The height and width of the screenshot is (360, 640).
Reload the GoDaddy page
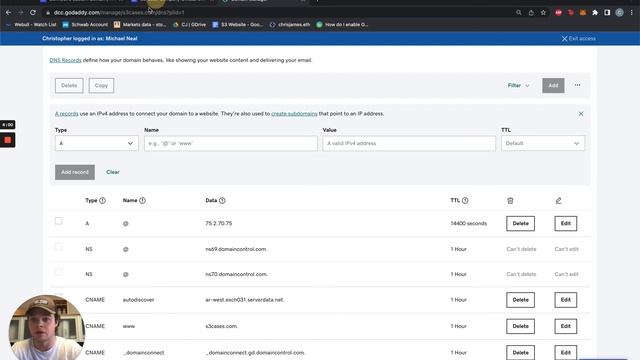(33, 13)
